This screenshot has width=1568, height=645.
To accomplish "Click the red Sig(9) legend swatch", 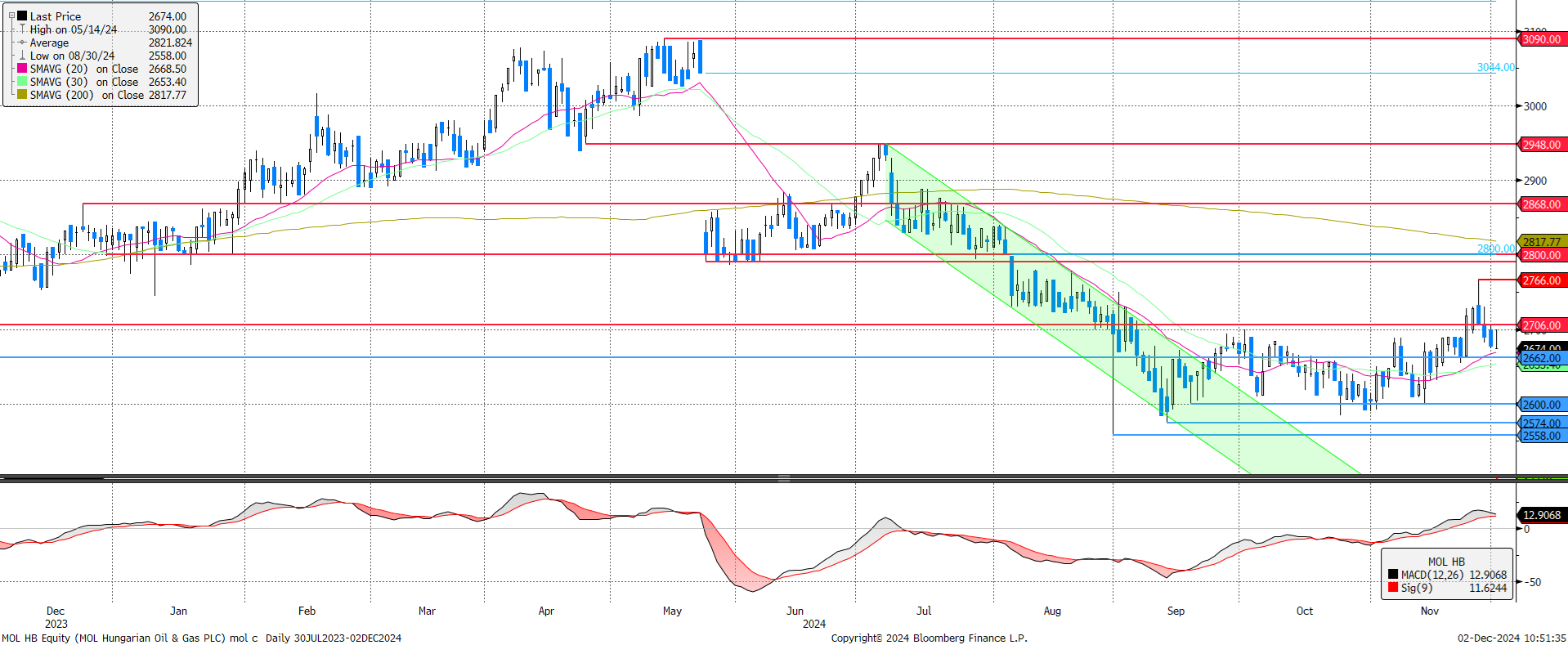I will coord(1393,588).
